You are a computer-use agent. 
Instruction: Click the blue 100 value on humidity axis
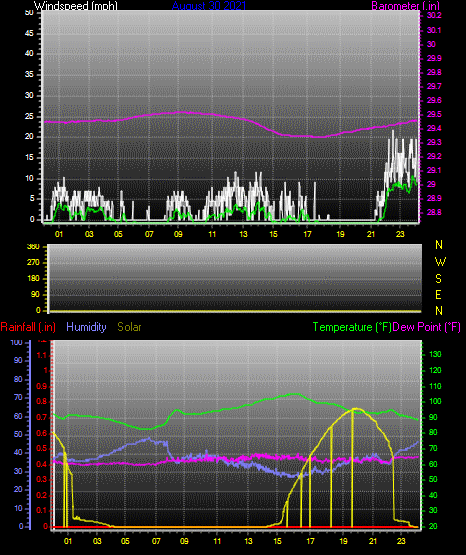click(17, 342)
